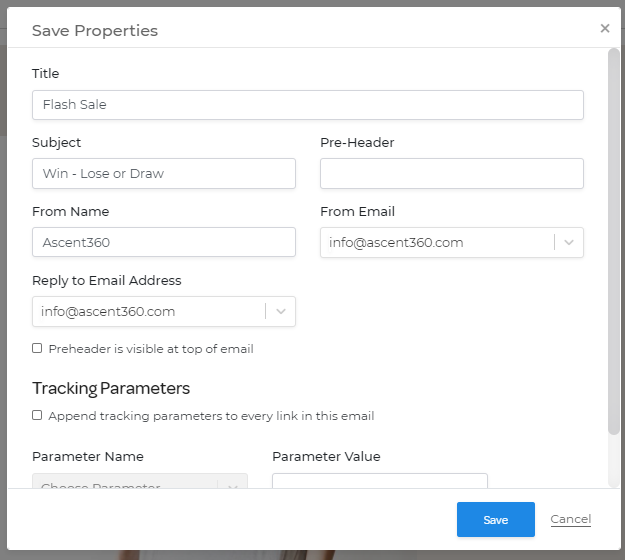Click the Parameter Value input field

coord(380,481)
